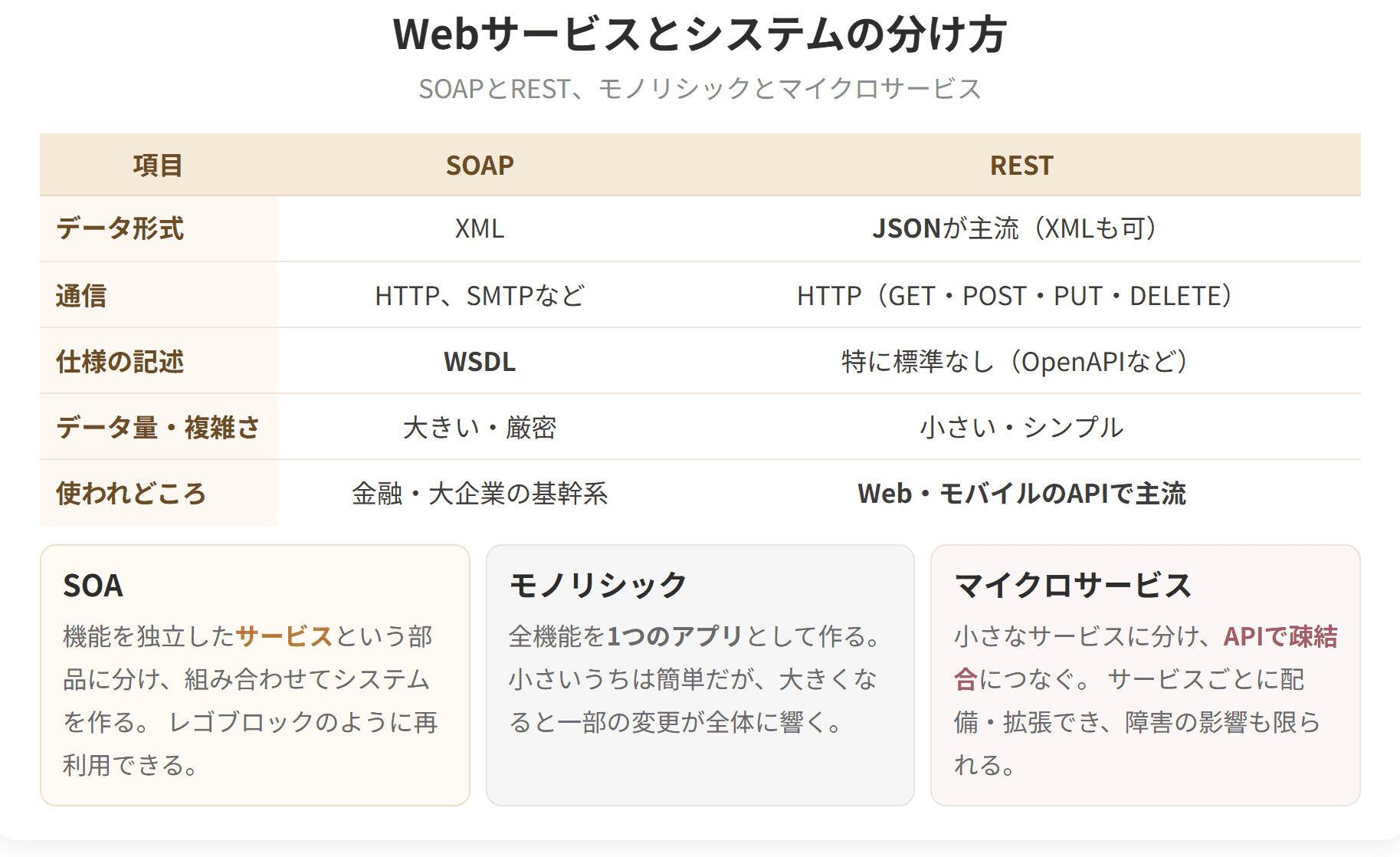The image size is (1400, 857).
Task: Click the title 'Webサービスとシステムの分け方'
Action: (x=700, y=34)
